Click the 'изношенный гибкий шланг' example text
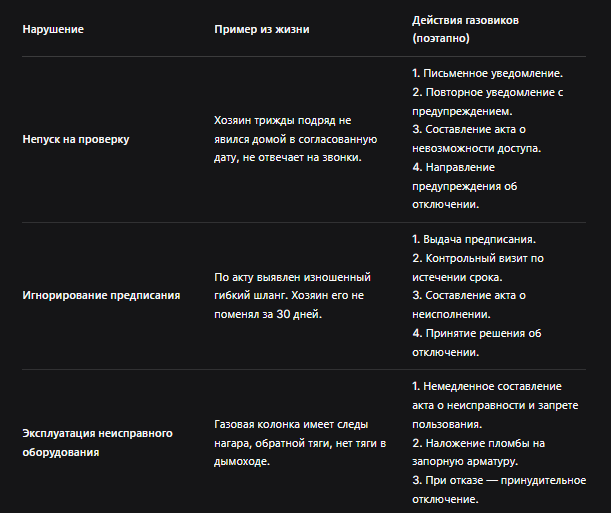Viewport: 611px width, 513px height. (x=292, y=296)
